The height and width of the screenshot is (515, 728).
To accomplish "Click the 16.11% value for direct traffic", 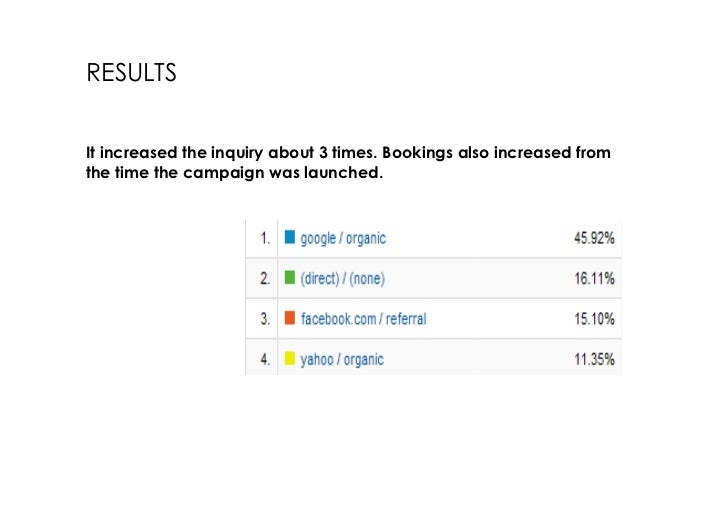I will point(594,278).
